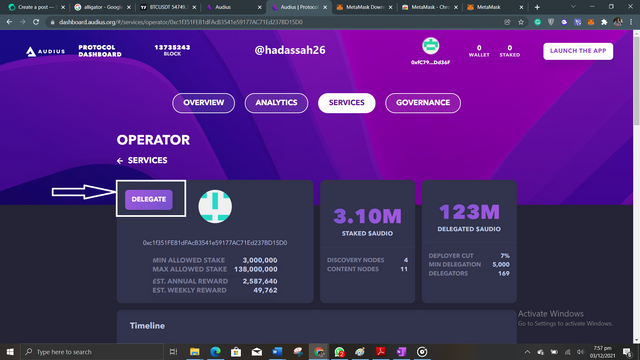The image size is (640, 360).
Task: Launch Microsoft Edge from the taskbar
Action: pos(216,351)
